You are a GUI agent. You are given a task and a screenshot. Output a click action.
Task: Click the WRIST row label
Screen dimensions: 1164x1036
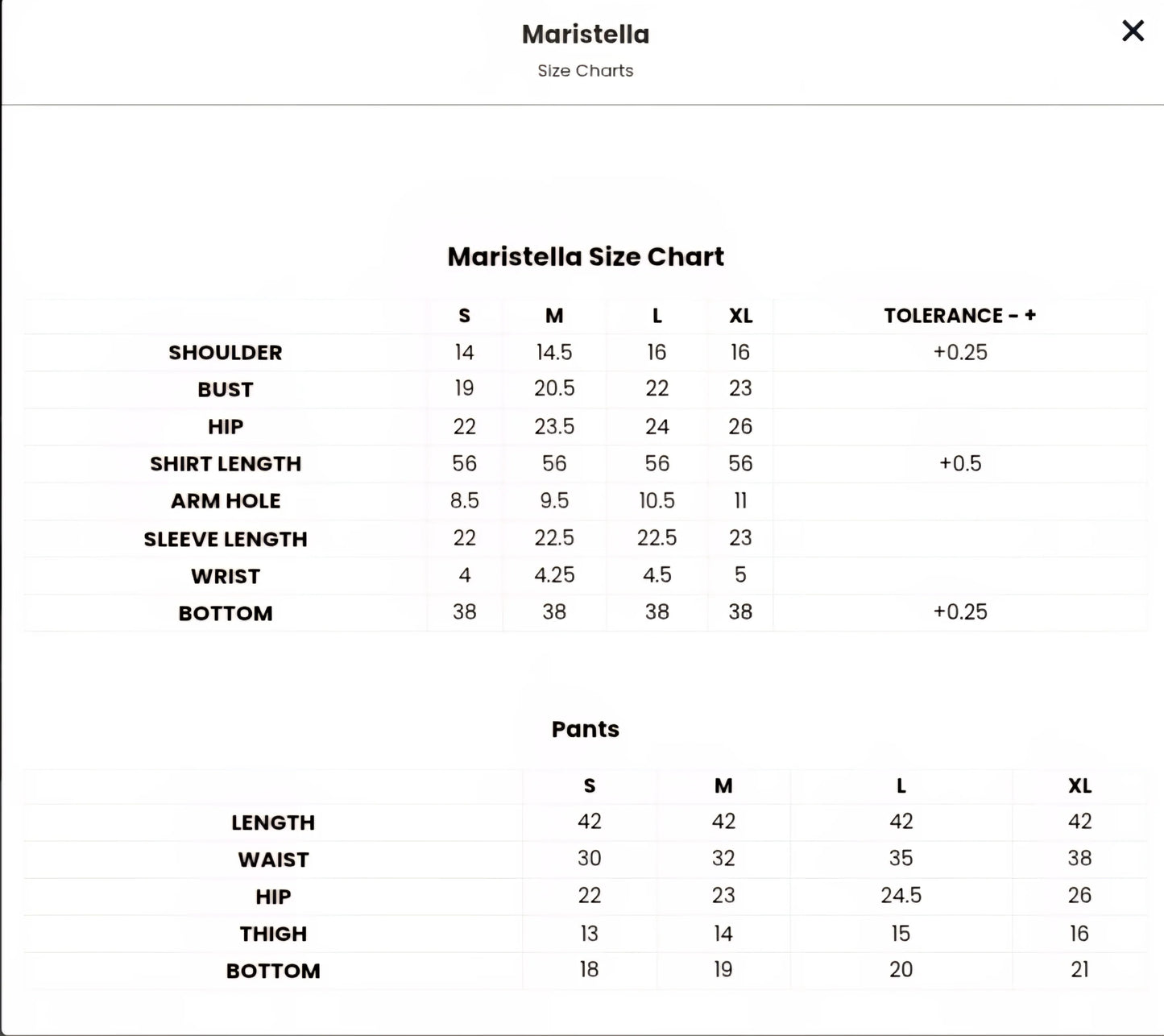click(226, 576)
